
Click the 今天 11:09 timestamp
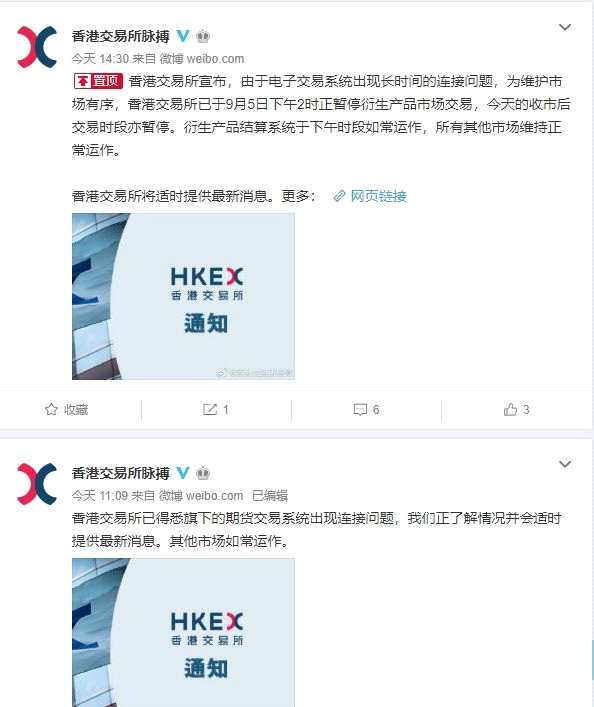pos(100,496)
